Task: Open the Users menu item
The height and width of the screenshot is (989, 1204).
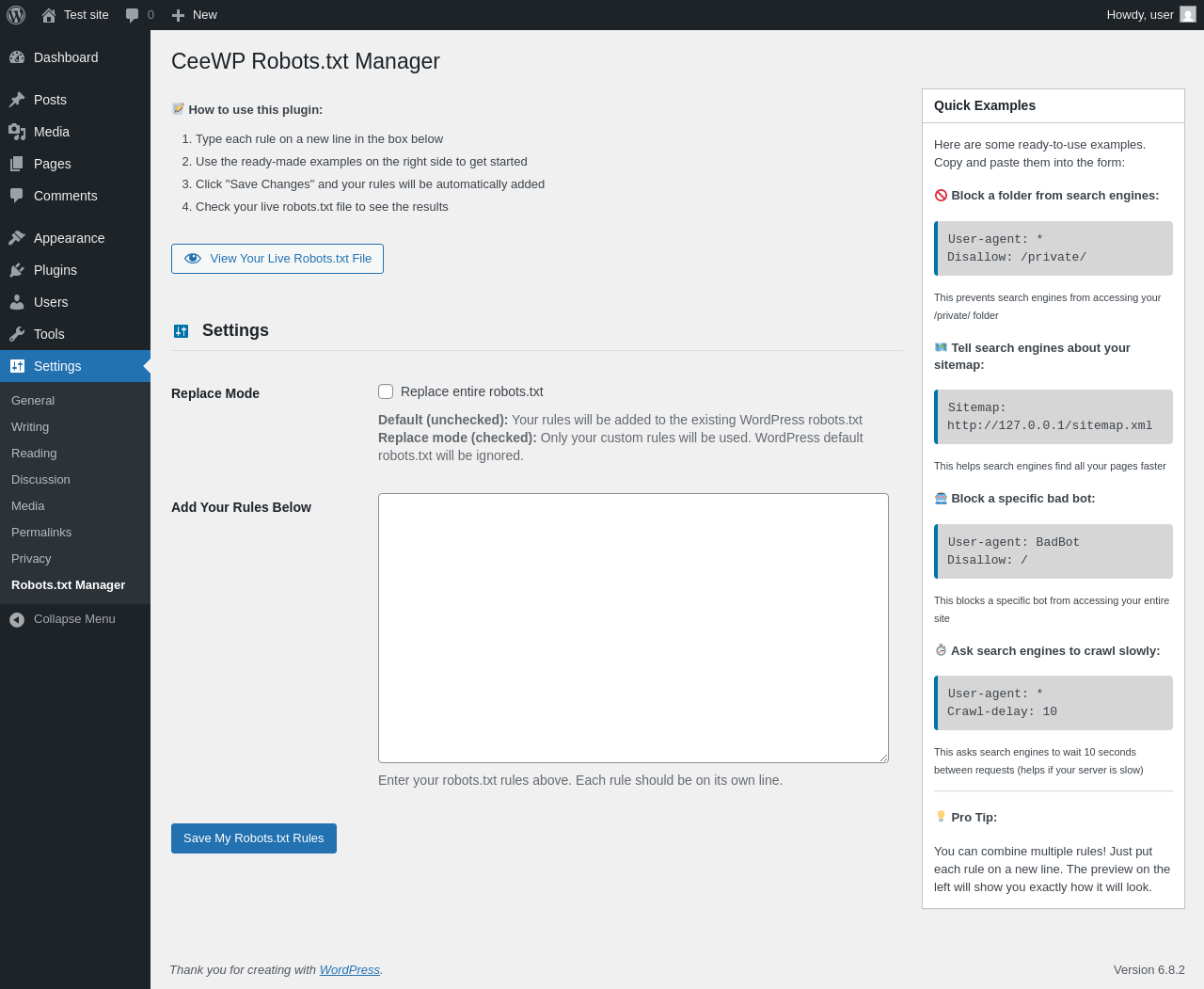Action: tap(51, 302)
